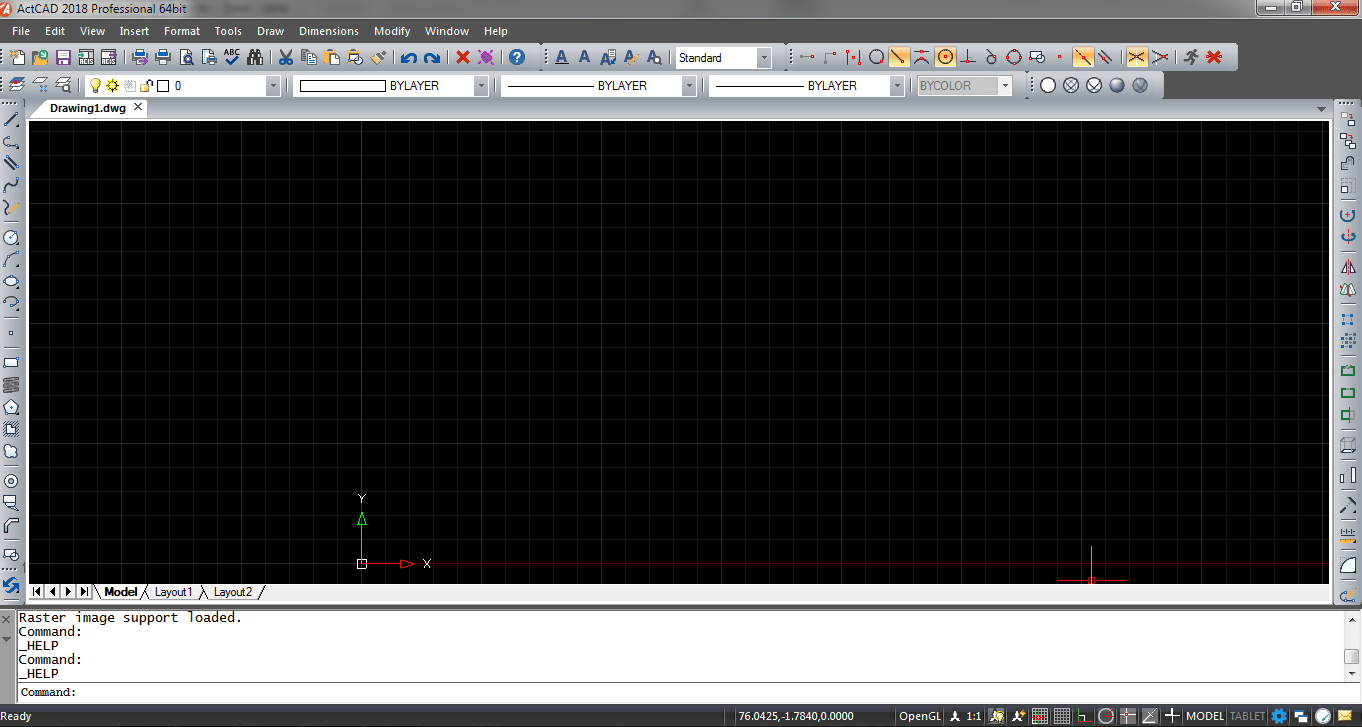This screenshot has width=1362, height=727.
Task: Run the ABC spell check tool
Action: [232, 57]
